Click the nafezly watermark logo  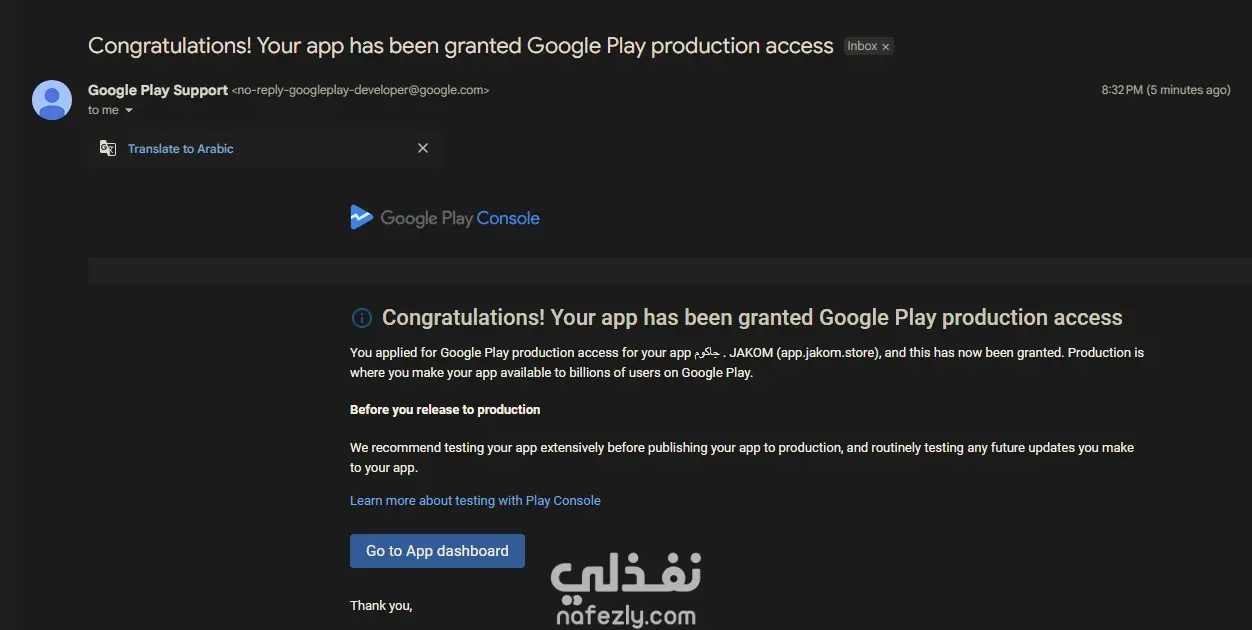coord(626,590)
